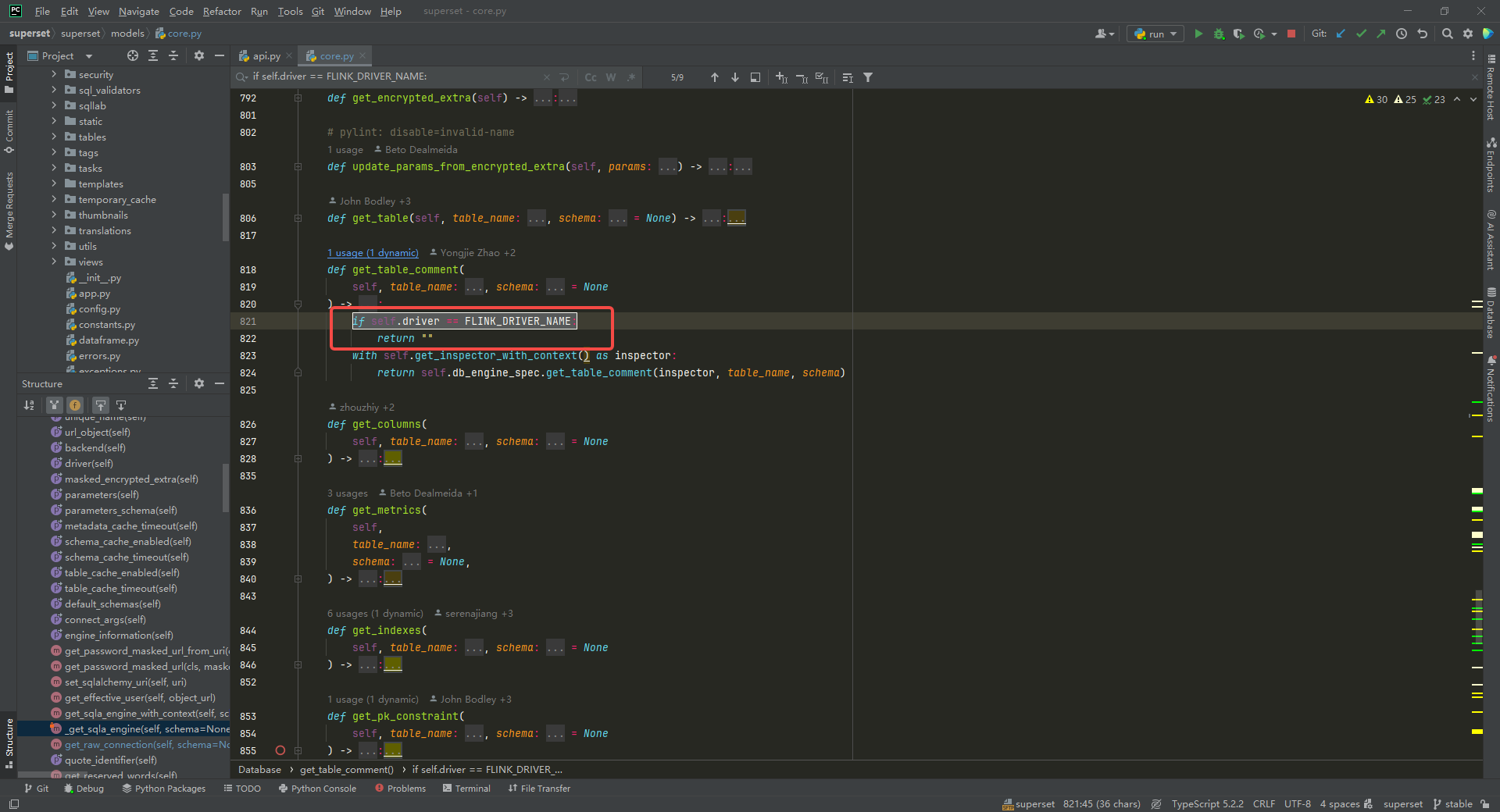The image size is (1500, 812).
Task: Click the stable Git branch widget
Action: click(1453, 803)
